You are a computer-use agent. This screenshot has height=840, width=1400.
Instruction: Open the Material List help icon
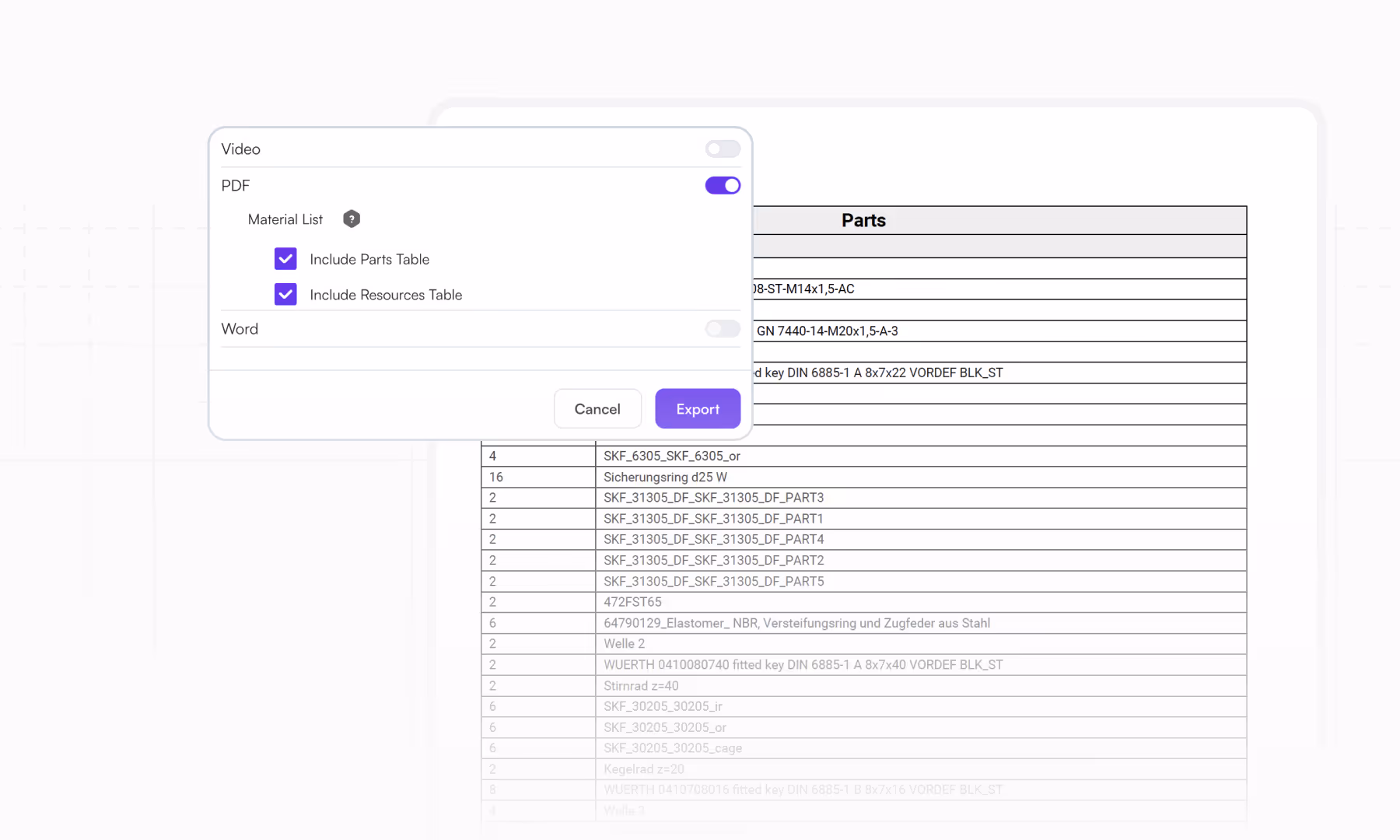tap(352, 219)
